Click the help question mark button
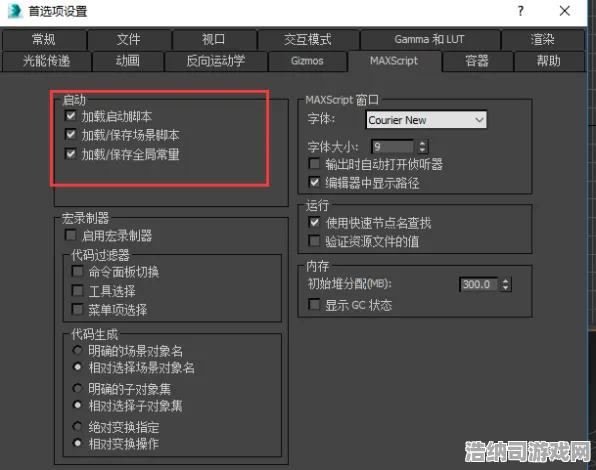Screen dimensions: 596x470 pos(521,11)
